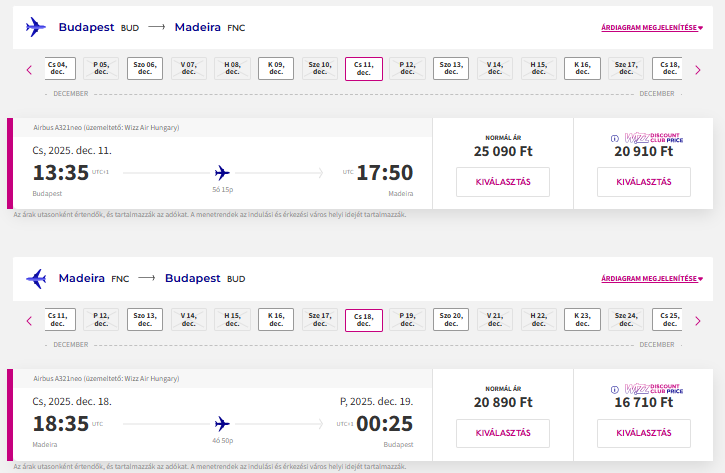
Task: Expand outbound Árdiagram megjelenítése price chart
Action: (x=652, y=28)
